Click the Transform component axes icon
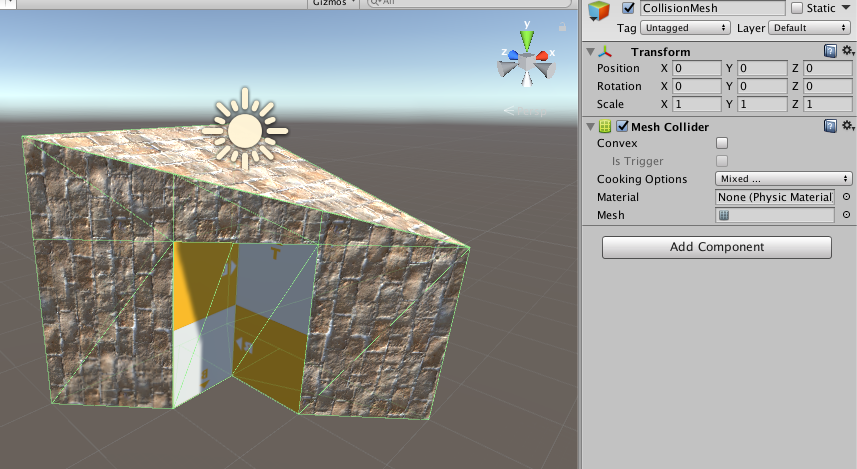 (x=605, y=52)
